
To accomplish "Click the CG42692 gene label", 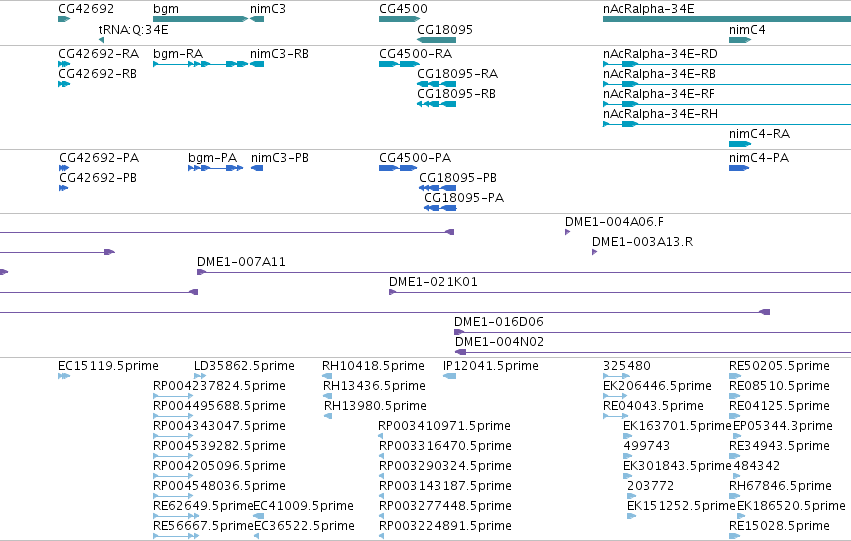I will tap(86, 9).
